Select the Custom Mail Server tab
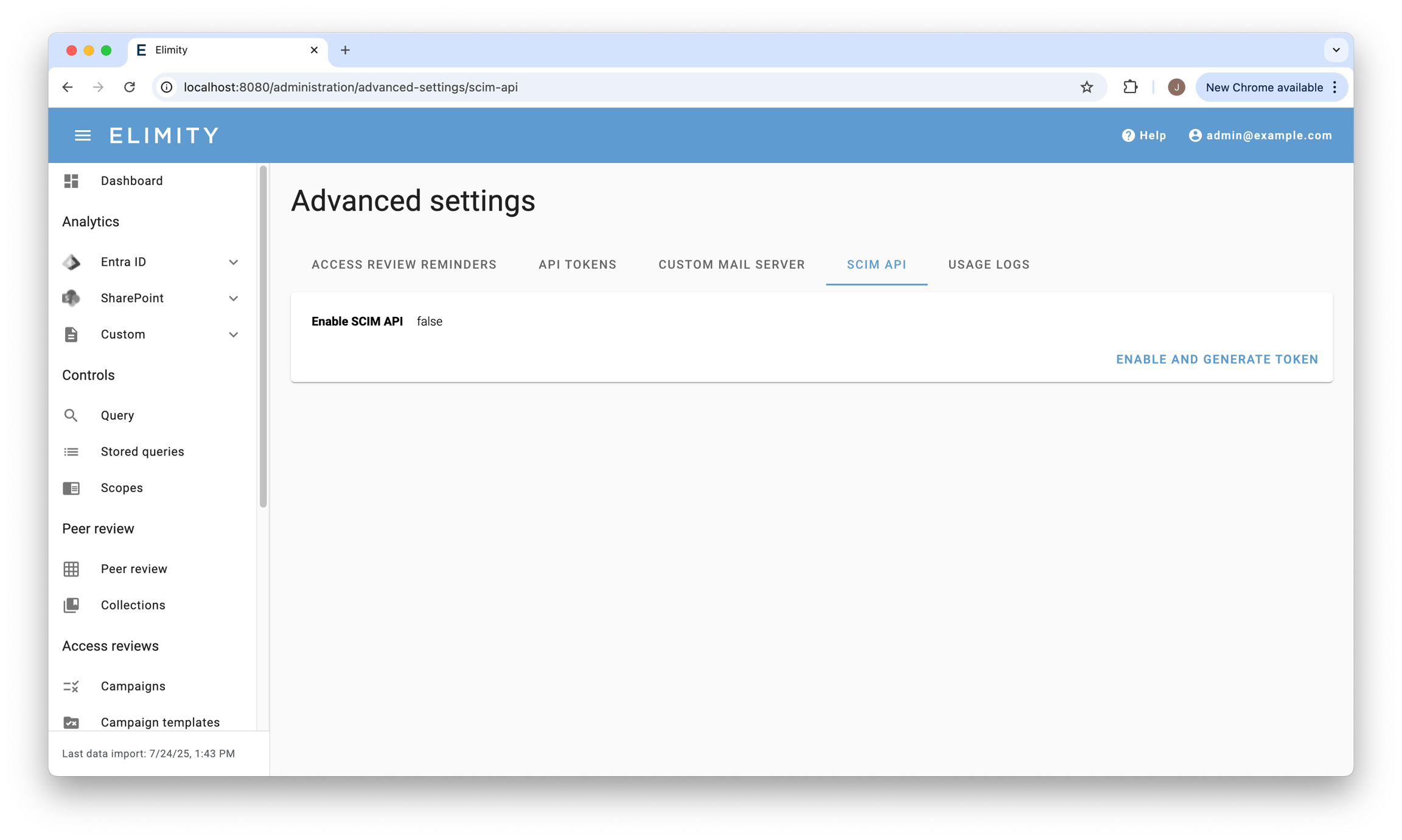1402x840 pixels. coord(731,265)
